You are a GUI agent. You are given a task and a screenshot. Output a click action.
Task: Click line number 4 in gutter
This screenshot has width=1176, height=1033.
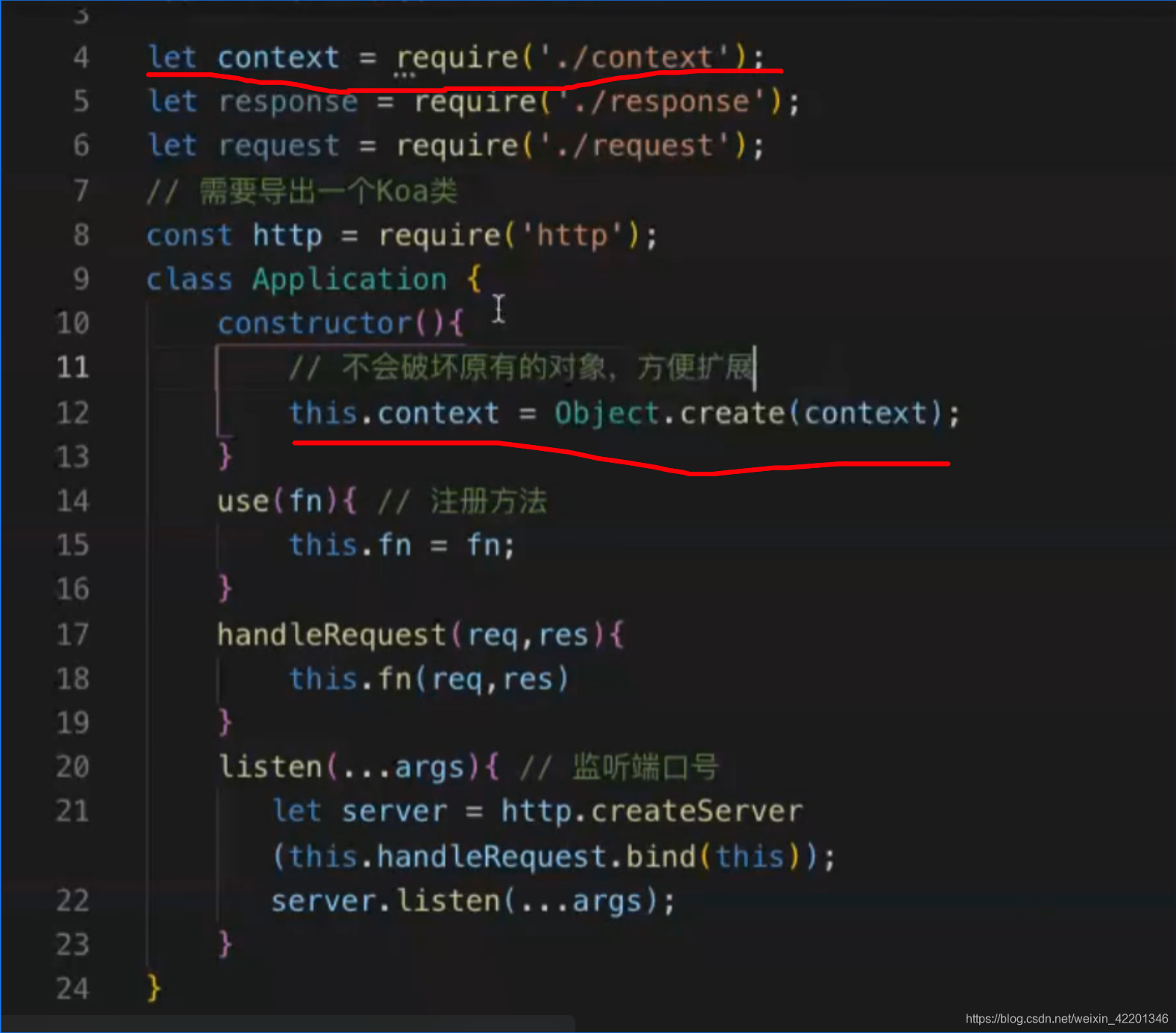pyautogui.click(x=80, y=57)
